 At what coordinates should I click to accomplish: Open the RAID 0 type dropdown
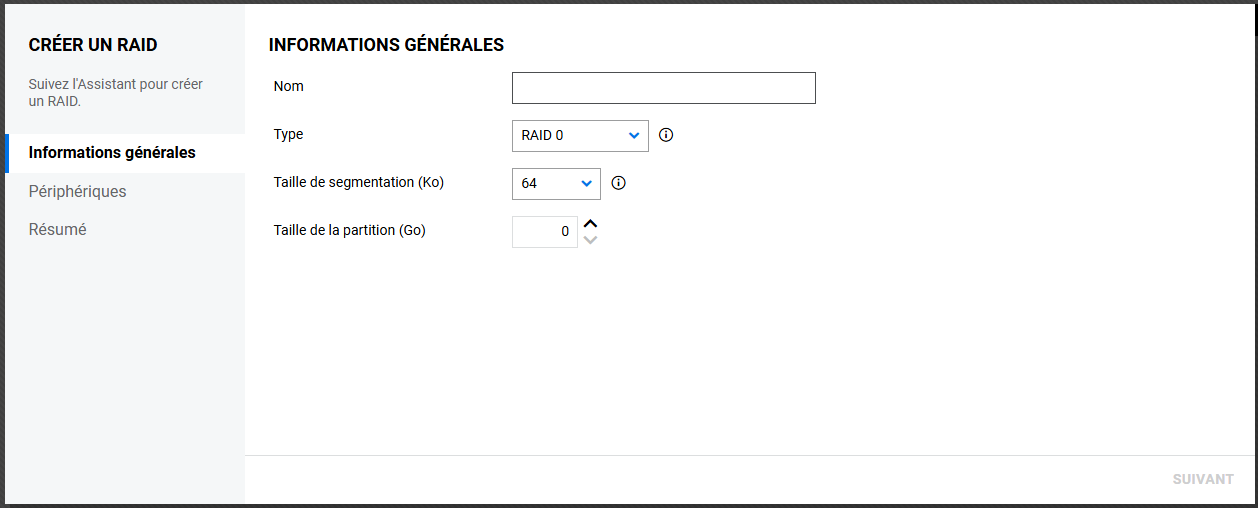(579, 135)
